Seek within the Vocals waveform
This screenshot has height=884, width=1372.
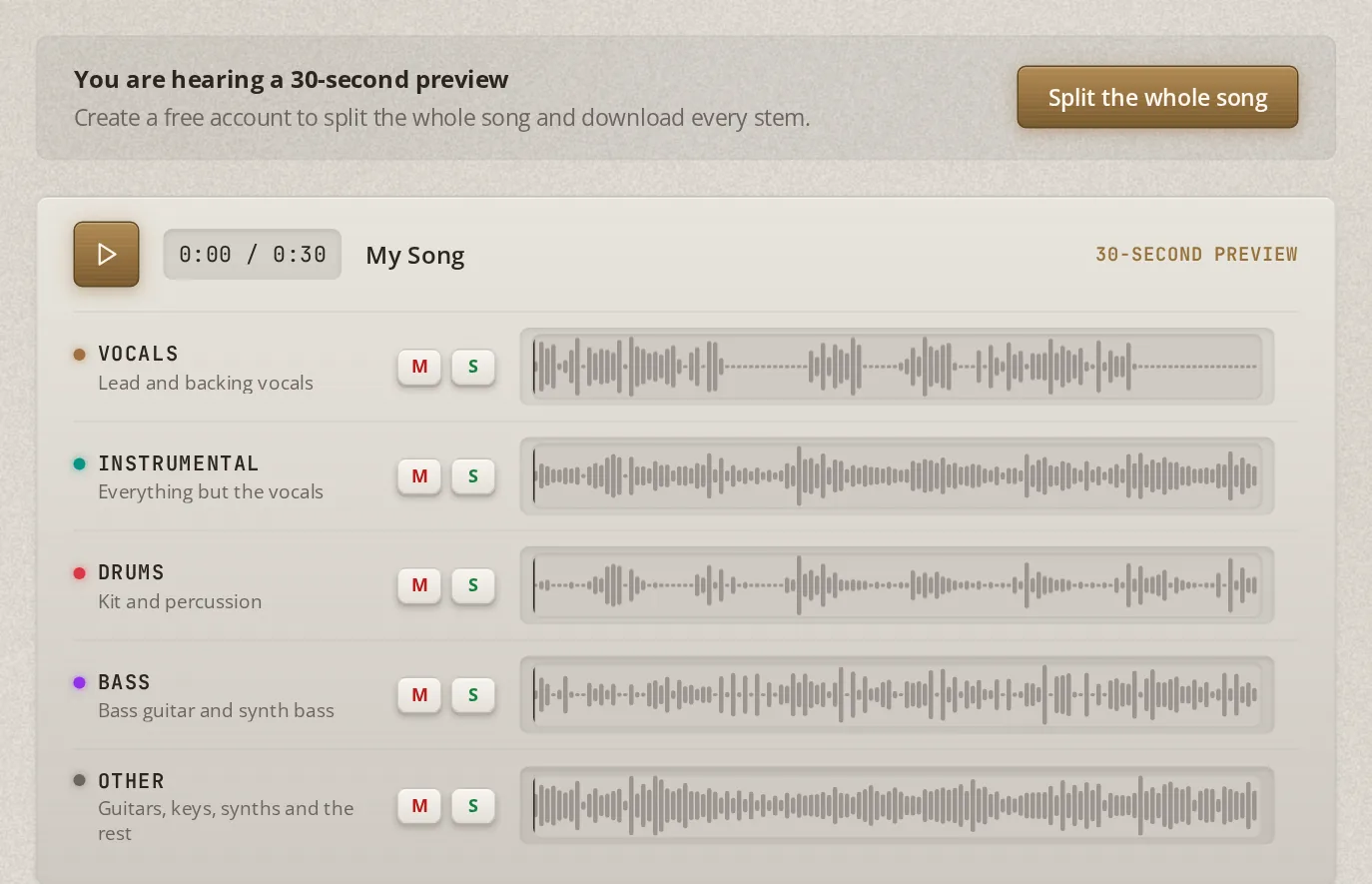(x=897, y=367)
